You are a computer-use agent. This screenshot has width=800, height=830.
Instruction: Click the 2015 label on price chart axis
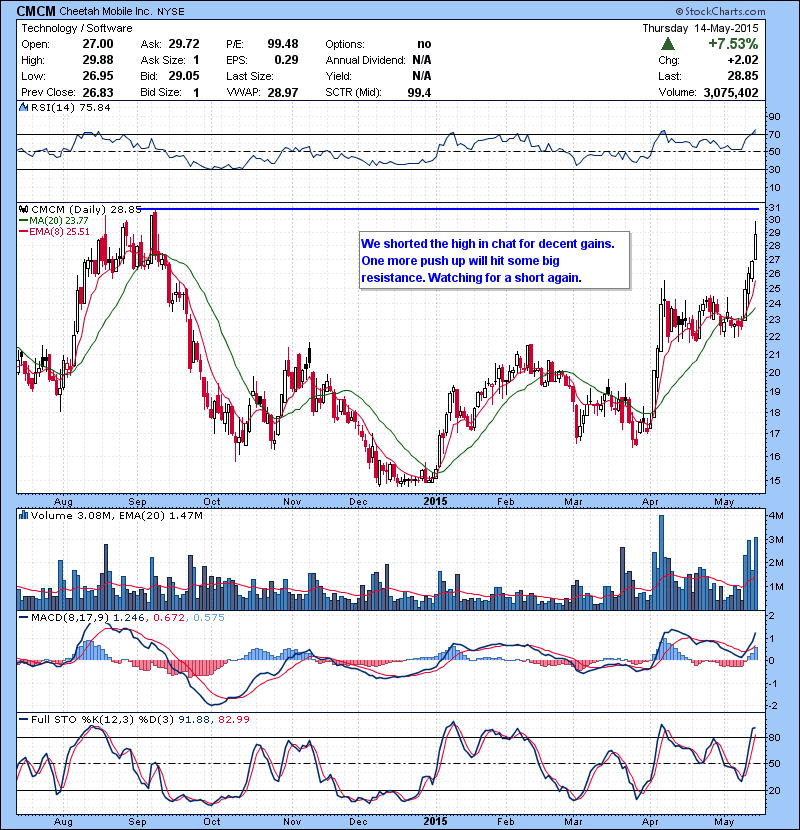[x=435, y=501]
